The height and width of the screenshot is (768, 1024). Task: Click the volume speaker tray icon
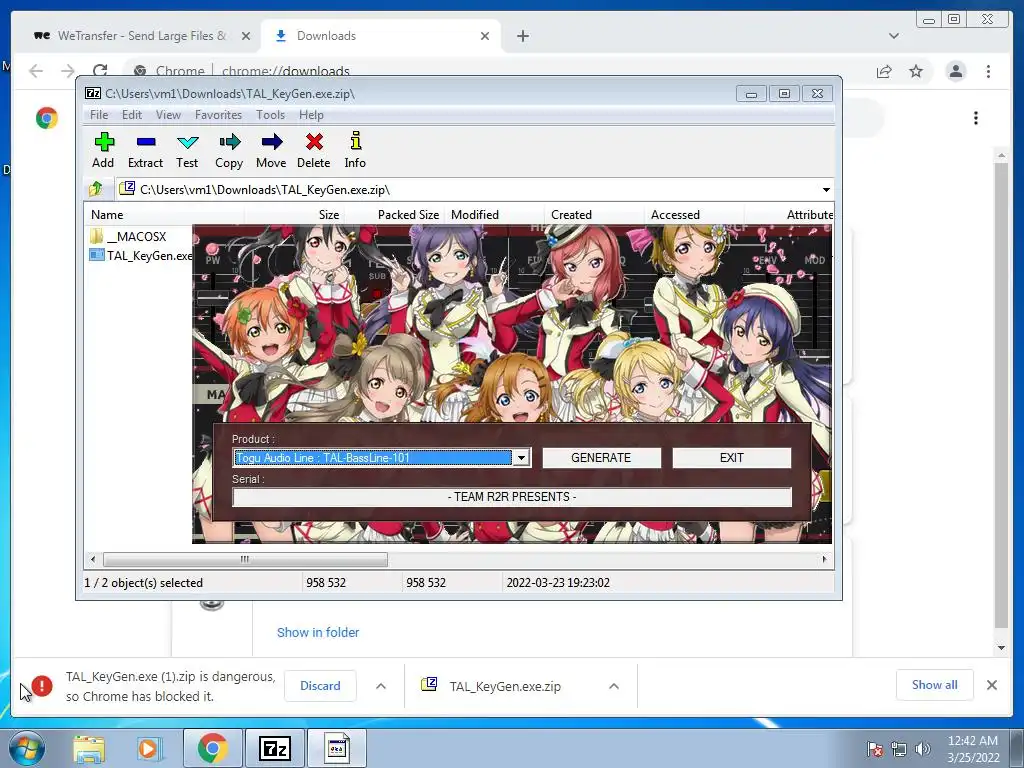pos(923,749)
